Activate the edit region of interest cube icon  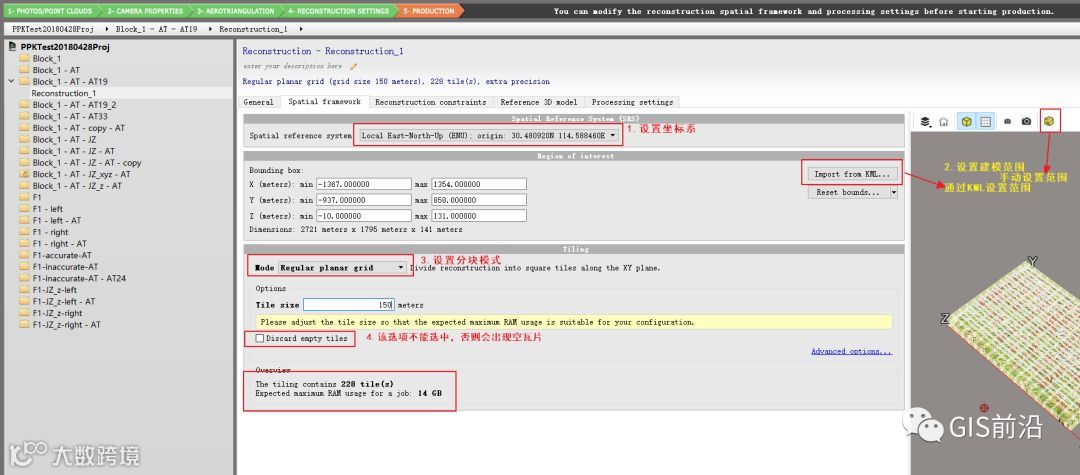(x=1048, y=121)
